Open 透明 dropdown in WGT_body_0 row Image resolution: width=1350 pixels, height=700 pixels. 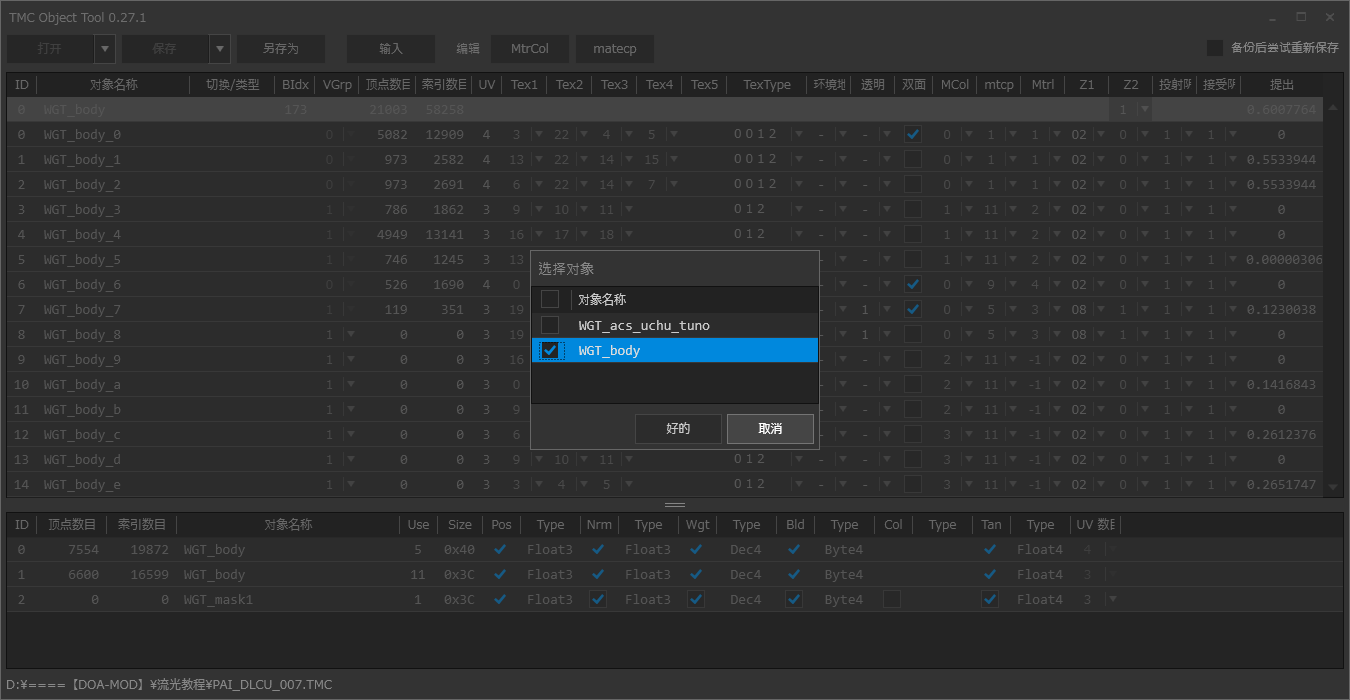[888, 134]
